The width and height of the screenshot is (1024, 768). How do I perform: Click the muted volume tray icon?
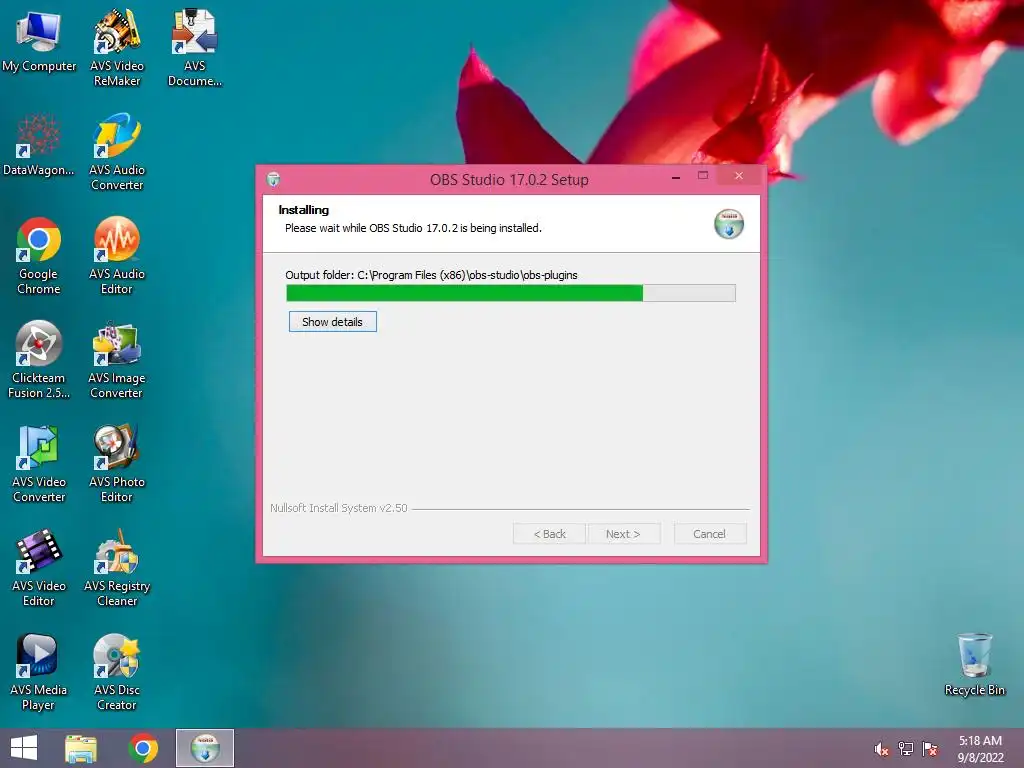pos(882,749)
